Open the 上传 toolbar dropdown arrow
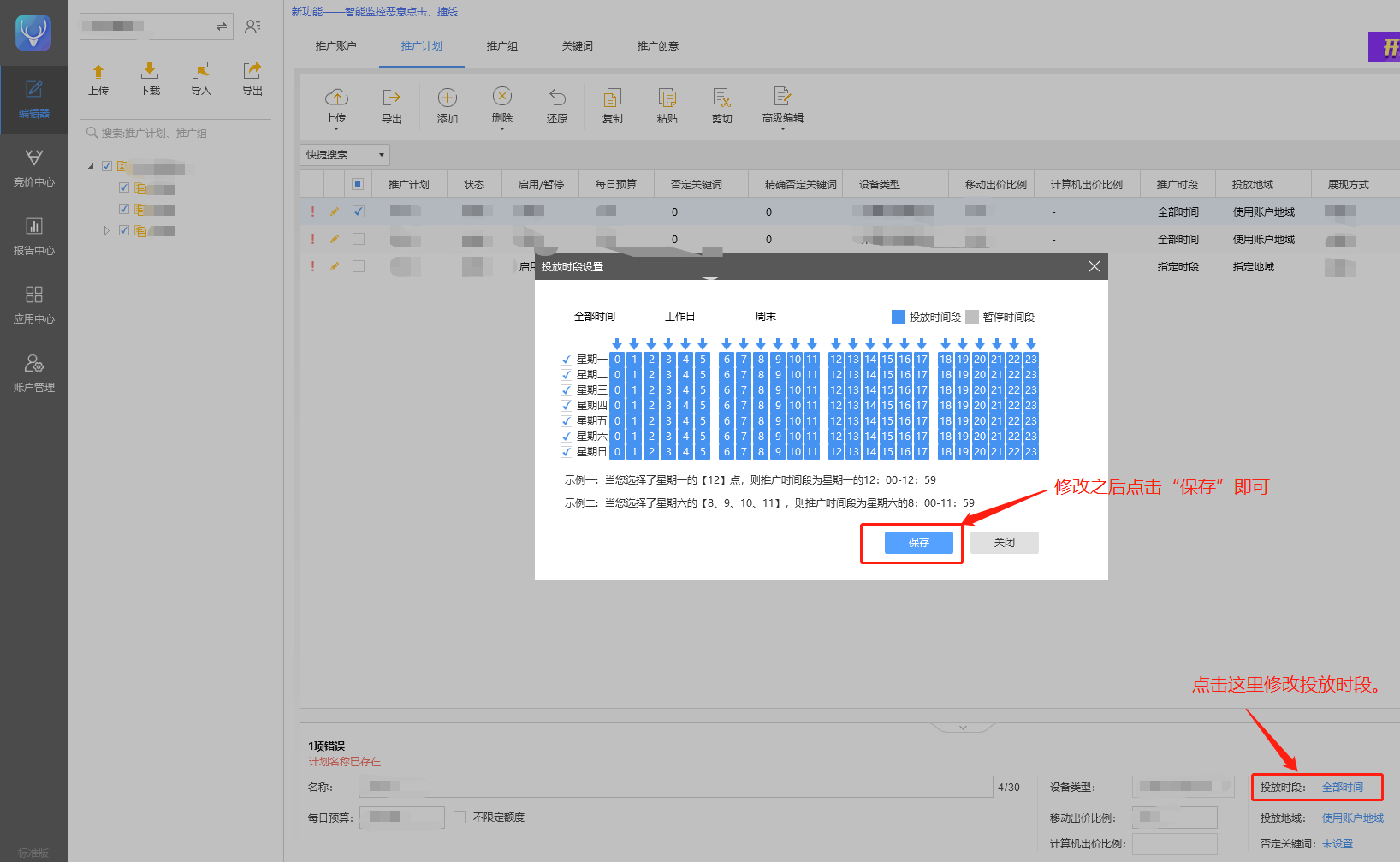Viewport: 1400px width, 862px height. (336, 129)
